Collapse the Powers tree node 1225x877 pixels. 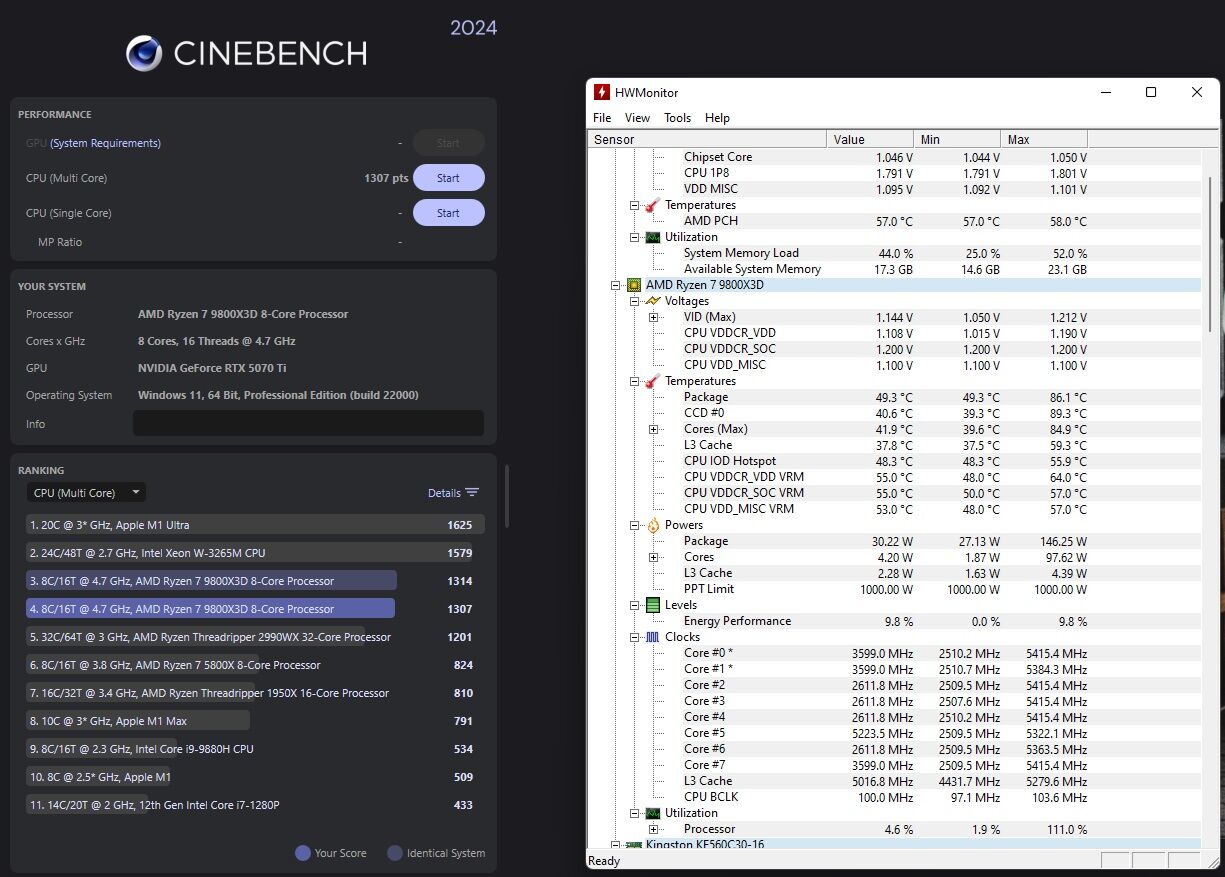(x=635, y=525)
